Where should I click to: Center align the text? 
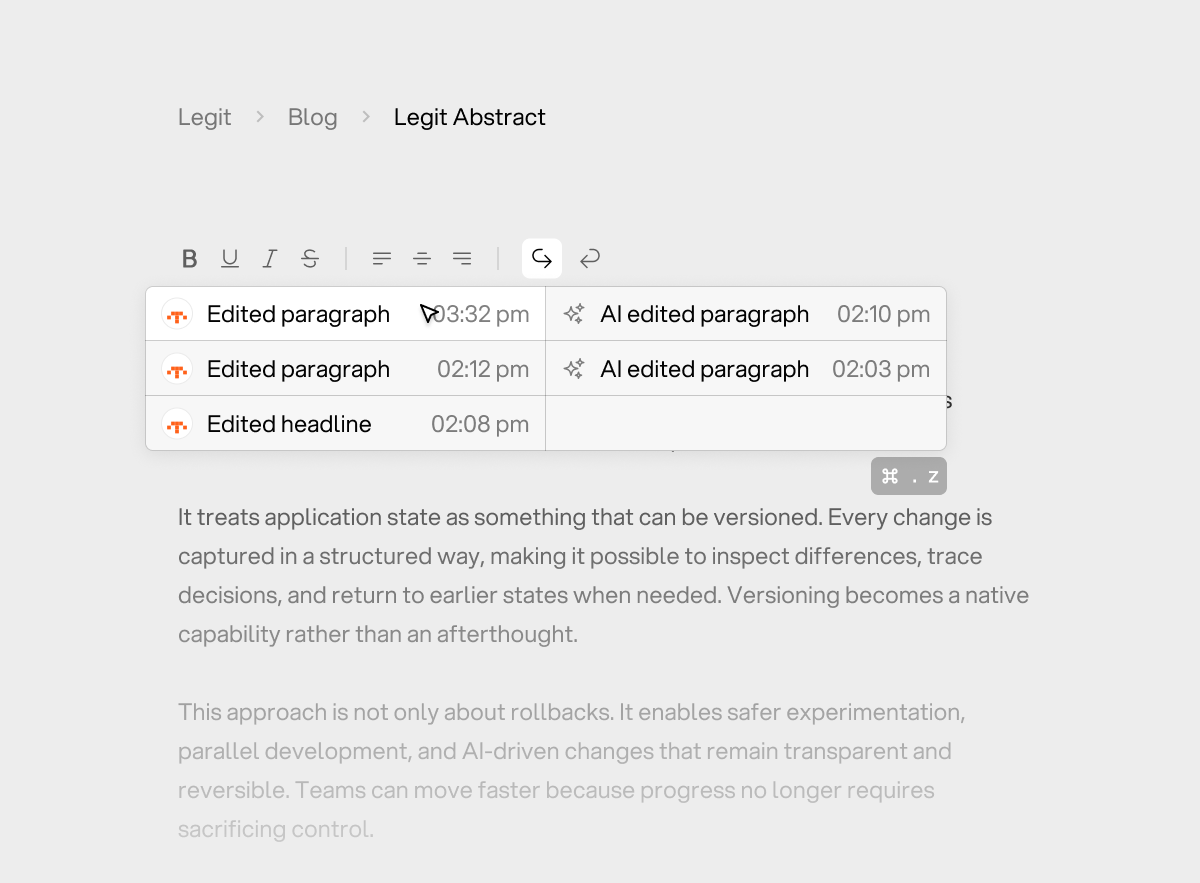pyautogui.click(x=422, y=259)
